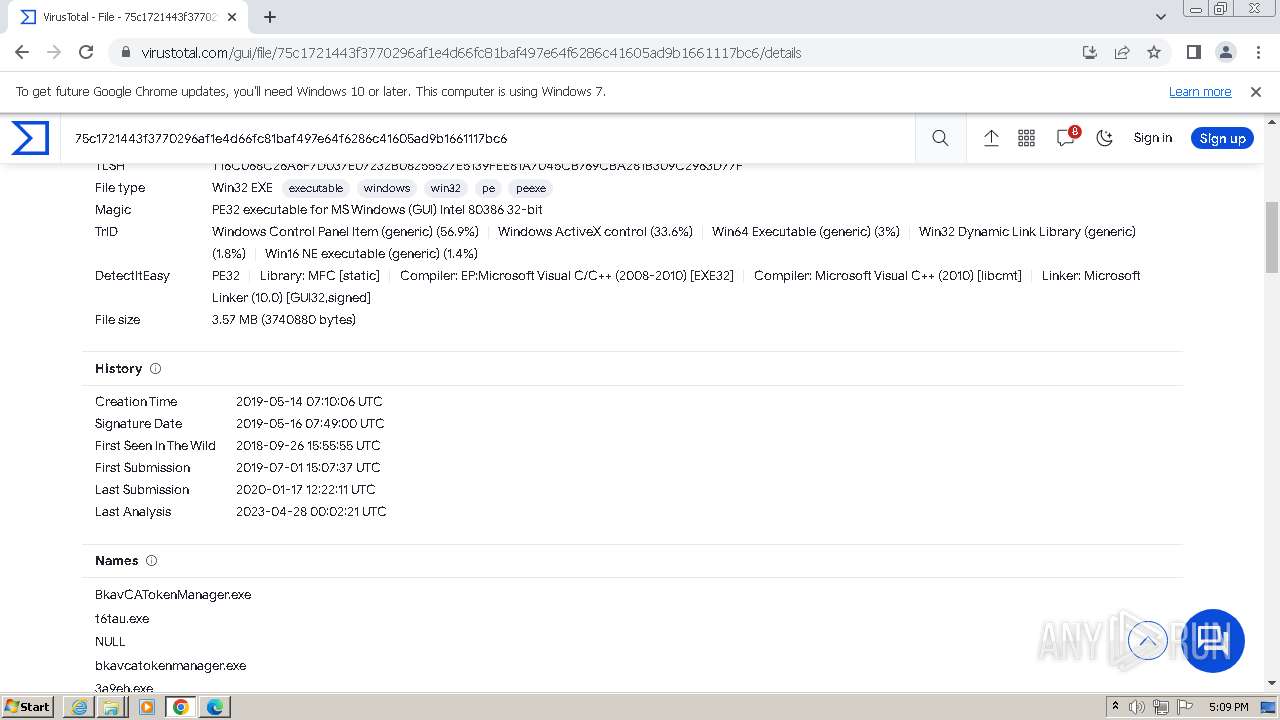This screenshot has height=720, width=1280.
Task: Open the Chrome profile avatar icon
Action: [x=1225, y=52]
